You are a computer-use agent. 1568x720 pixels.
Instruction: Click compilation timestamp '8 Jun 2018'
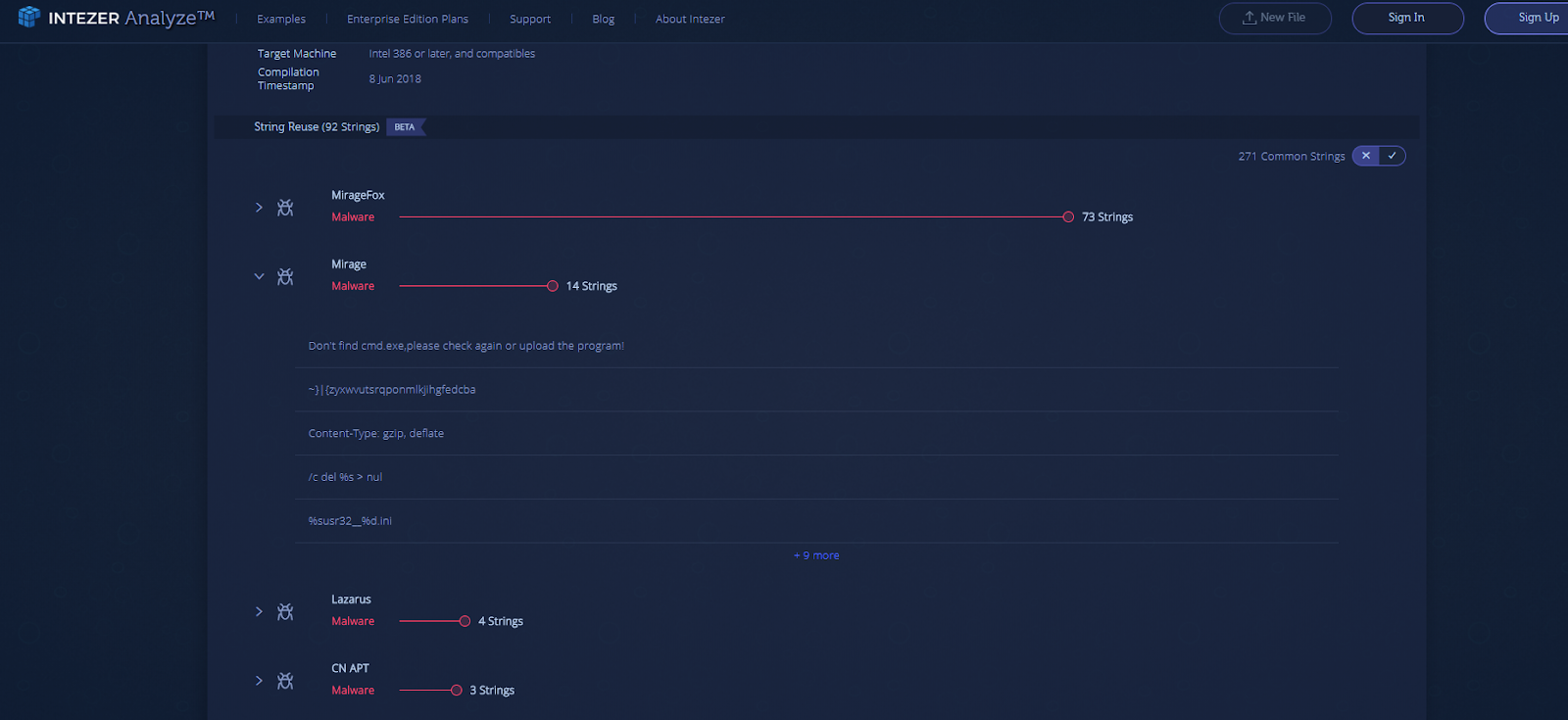click(x=395, y=79)
